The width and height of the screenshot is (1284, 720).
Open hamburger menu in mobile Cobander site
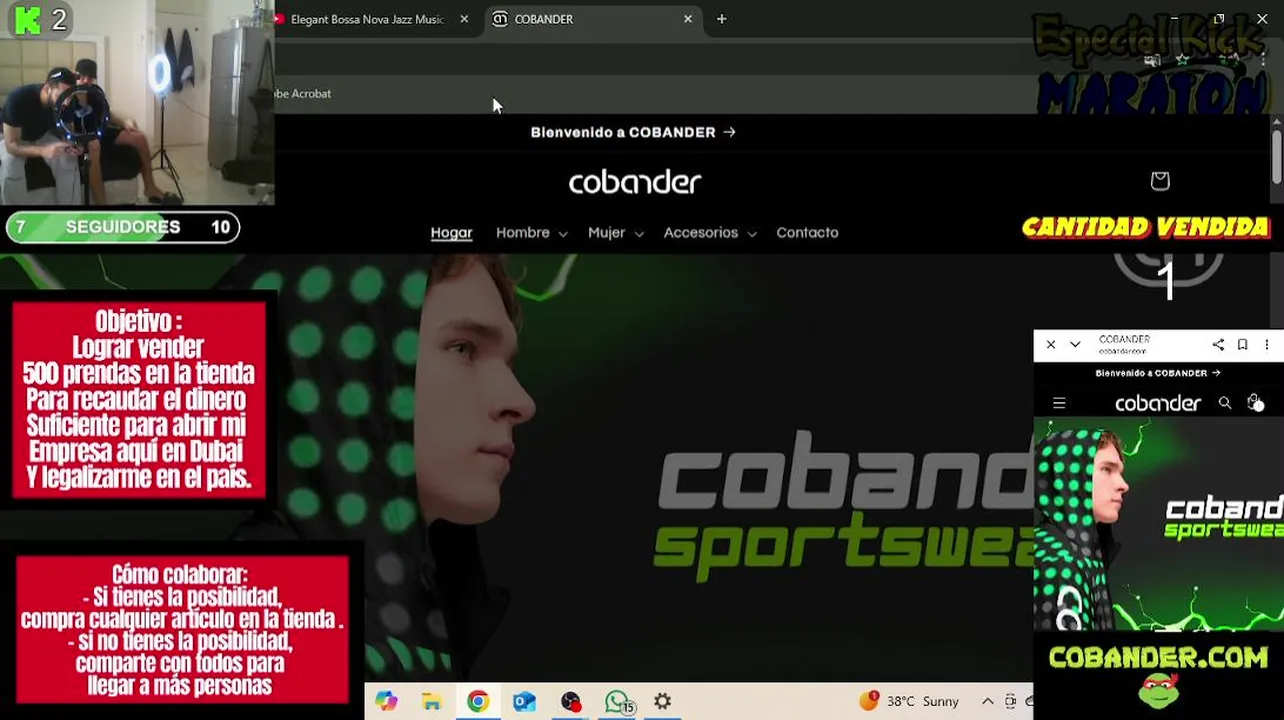1059,403
